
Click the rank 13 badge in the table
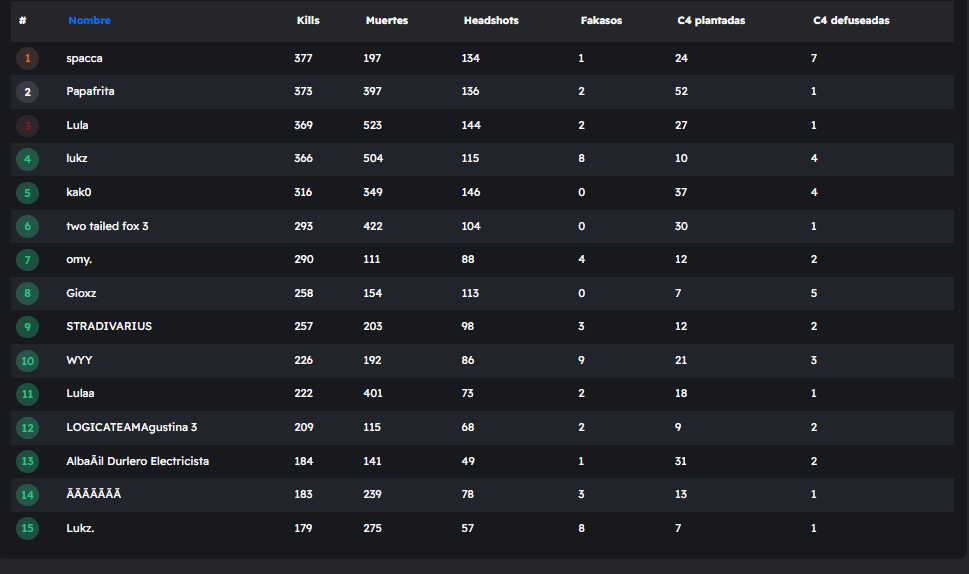point(27,461)
